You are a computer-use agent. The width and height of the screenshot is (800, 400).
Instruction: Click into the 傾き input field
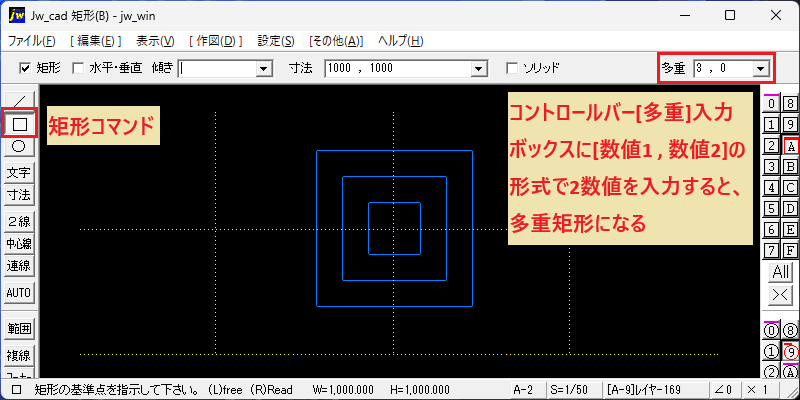(x=218, y=68)
